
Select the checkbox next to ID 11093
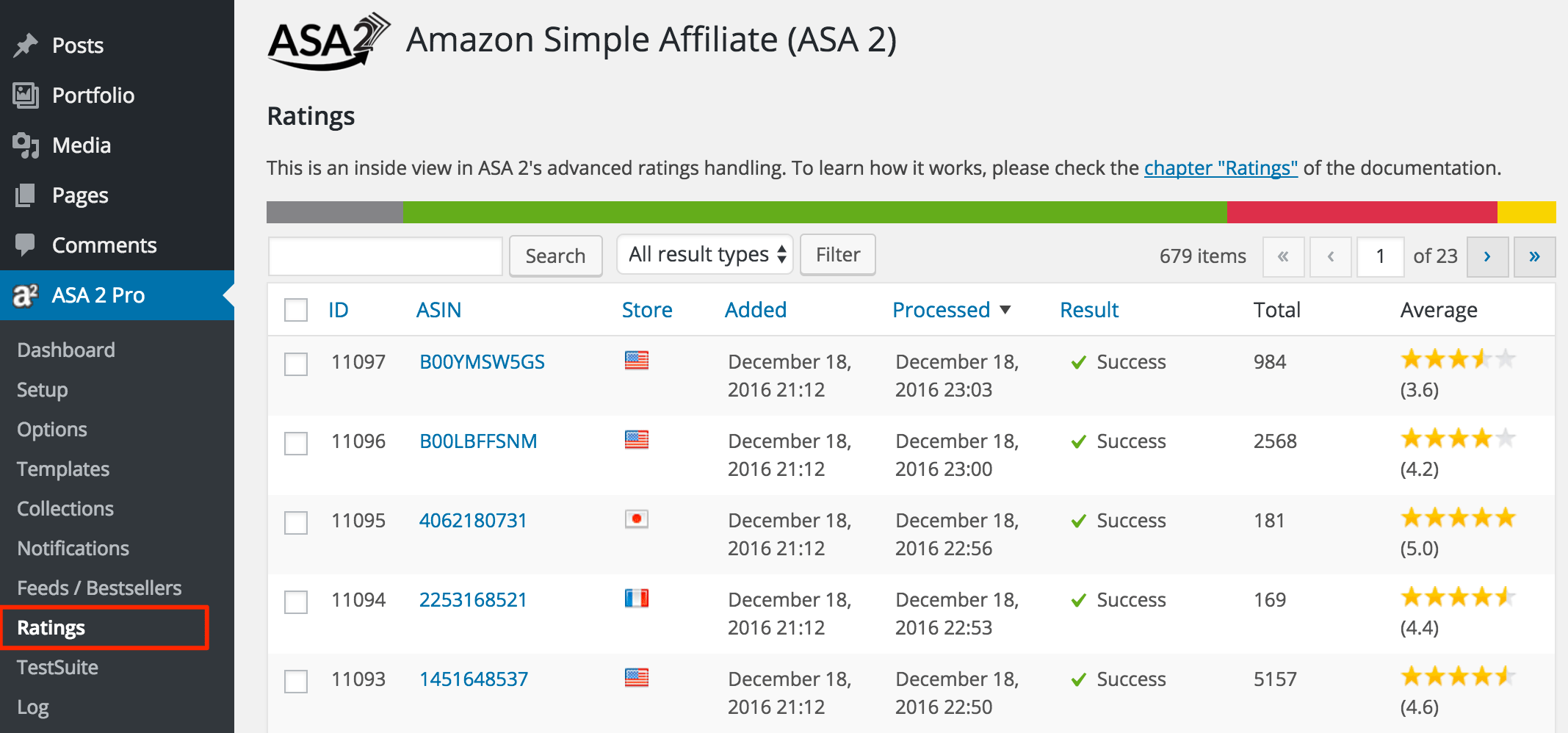click(x=295, y=681)
